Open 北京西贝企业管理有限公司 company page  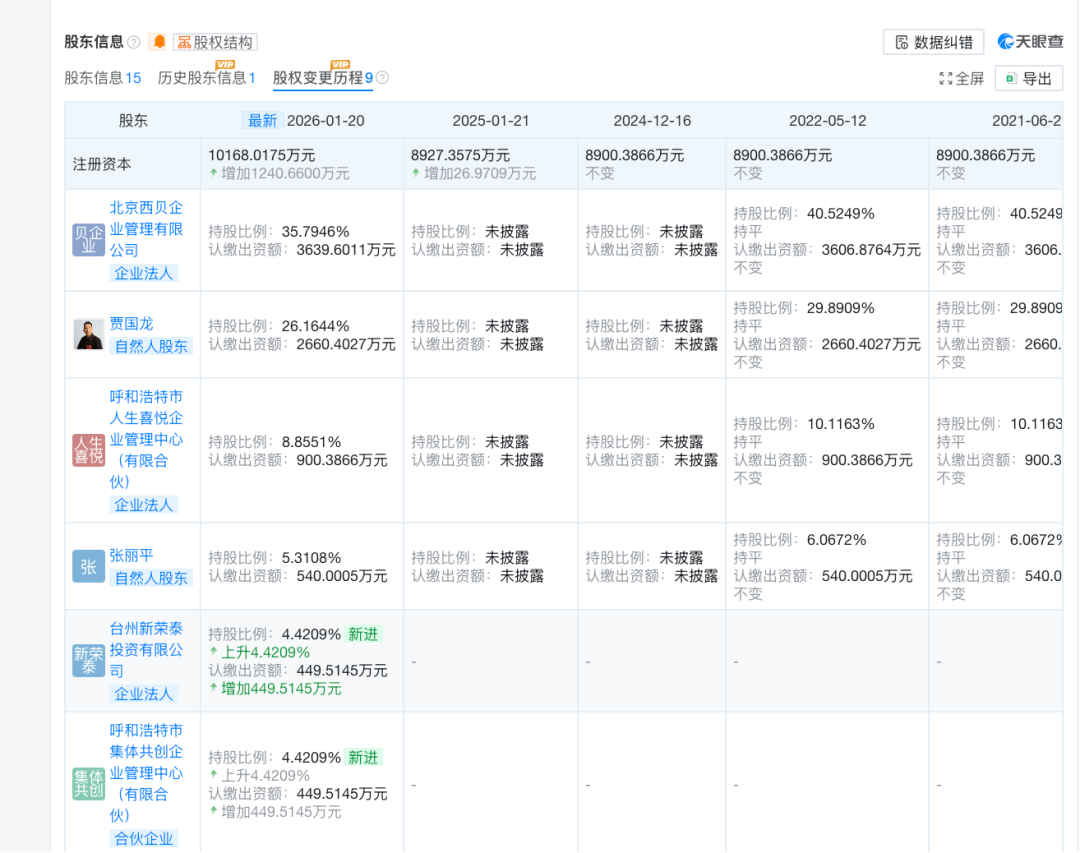146,229
